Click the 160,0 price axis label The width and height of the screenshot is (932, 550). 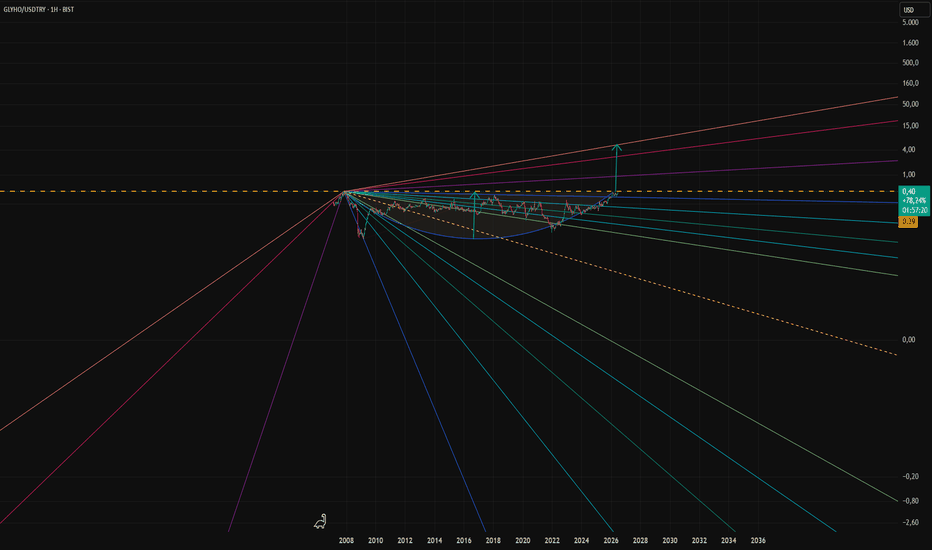click(x=910, y=83)
